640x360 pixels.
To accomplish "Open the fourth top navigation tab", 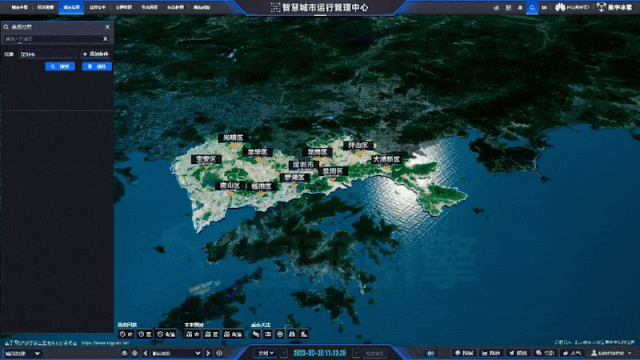I will coord(97,7).
